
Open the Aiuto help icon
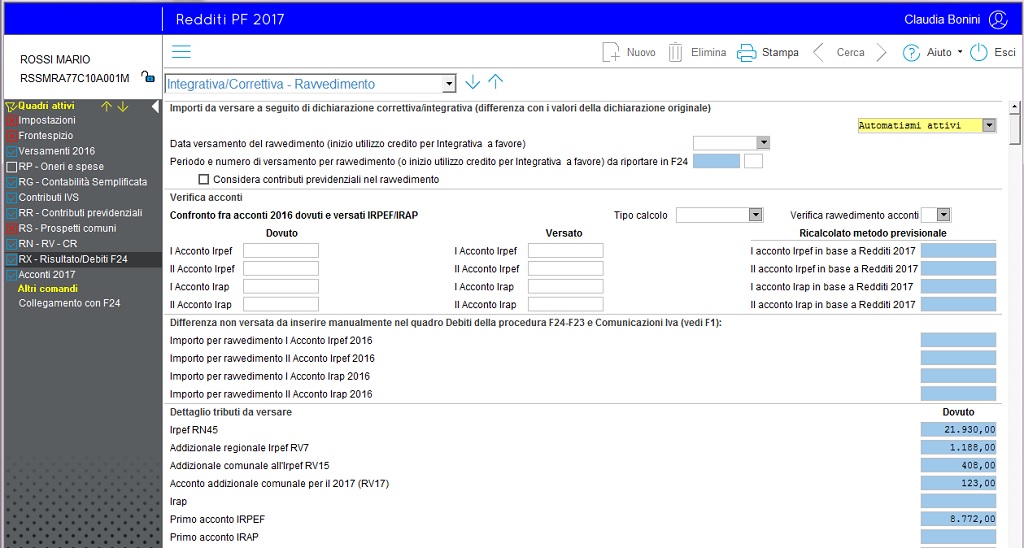pyautogui.click(x=911, y=53)
